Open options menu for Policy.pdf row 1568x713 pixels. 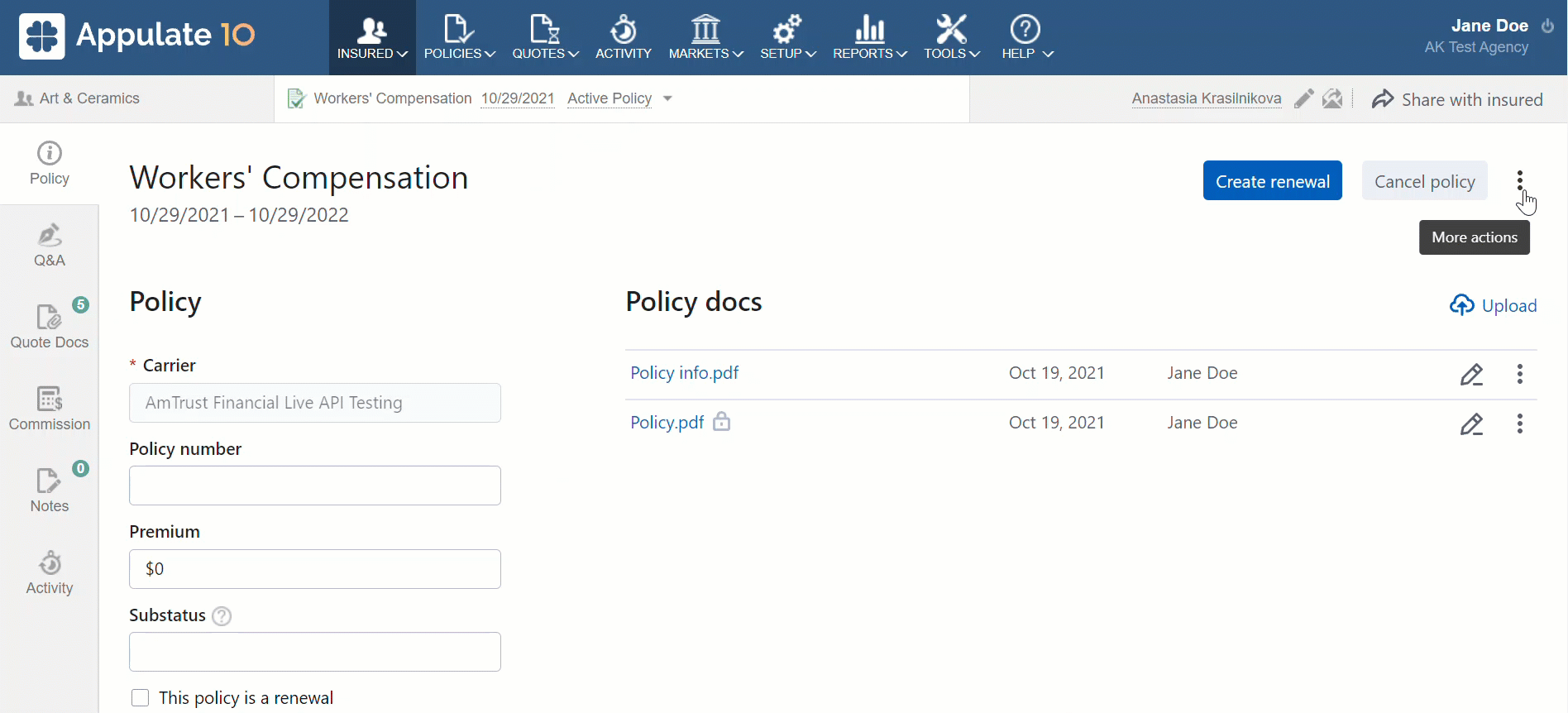[x=1519, y=423]
